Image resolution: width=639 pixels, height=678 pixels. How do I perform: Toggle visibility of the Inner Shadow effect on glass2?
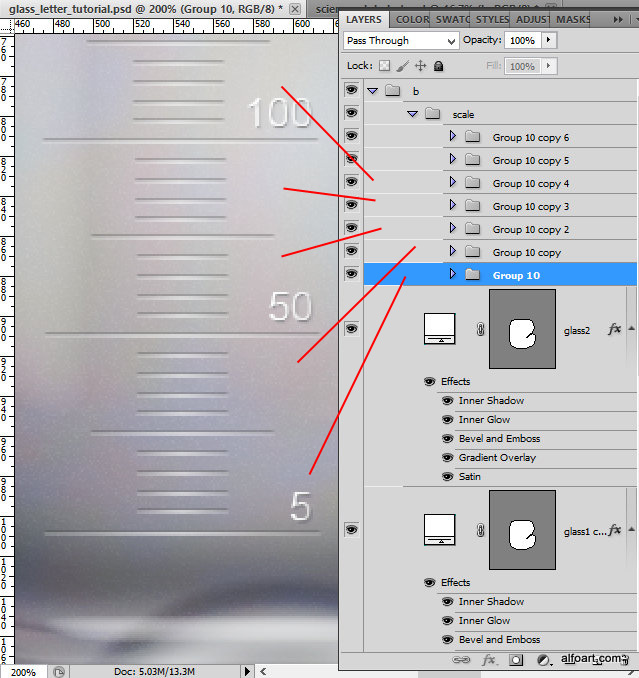[x=447, y=401]
